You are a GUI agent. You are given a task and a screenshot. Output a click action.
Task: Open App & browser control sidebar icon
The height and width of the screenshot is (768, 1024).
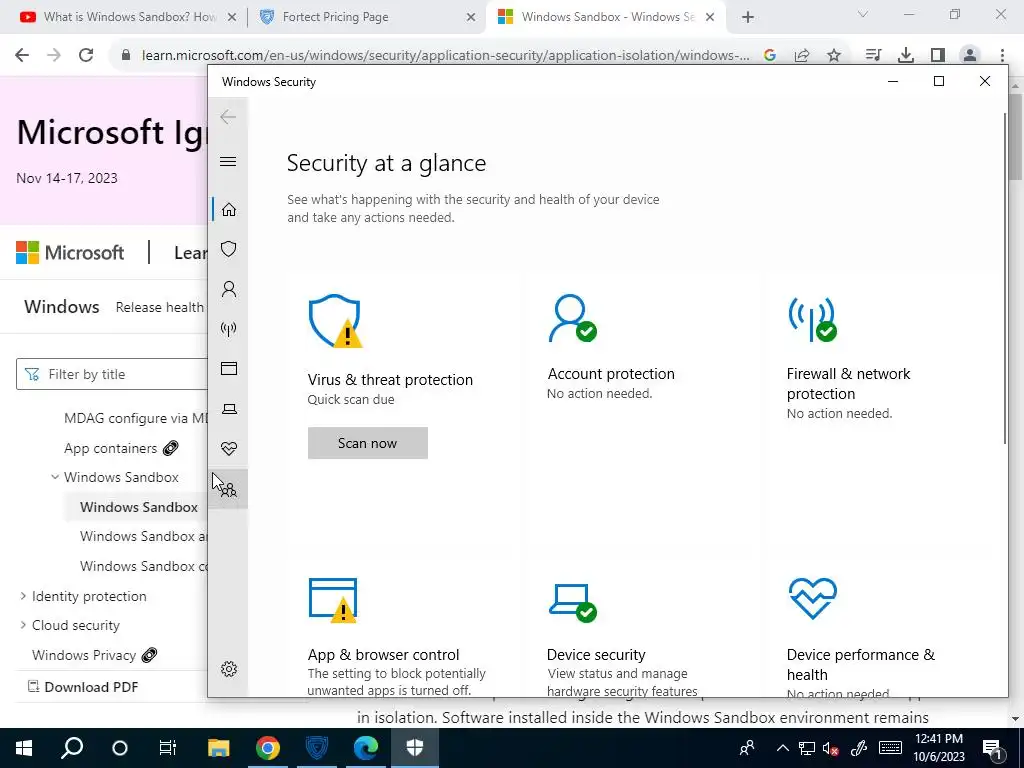coord(229,368)
